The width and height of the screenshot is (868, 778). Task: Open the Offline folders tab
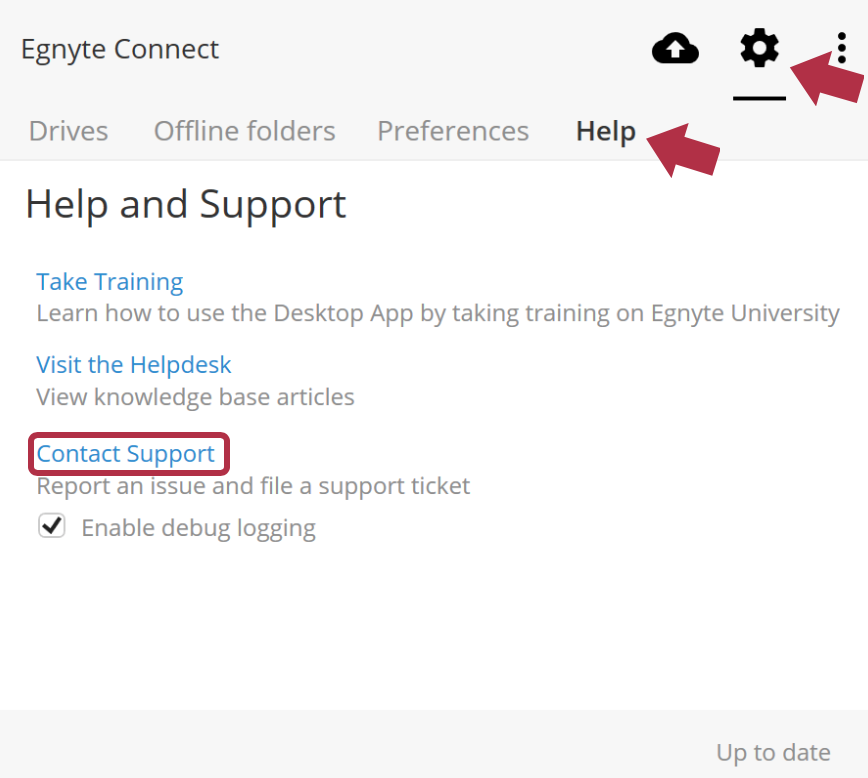click(245, 131)
